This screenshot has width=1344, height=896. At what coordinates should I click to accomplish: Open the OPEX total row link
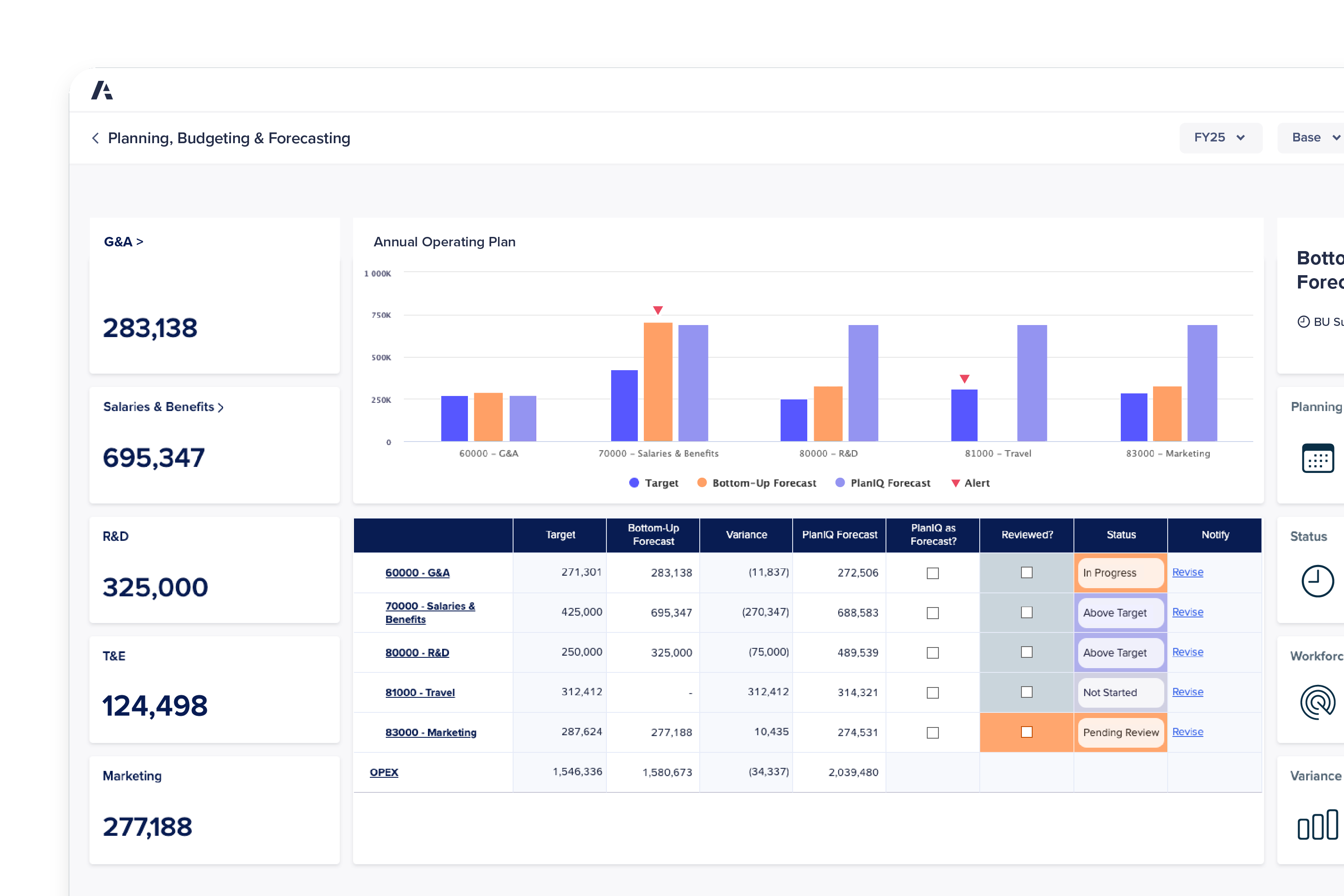pyautogui.click(x=384, y=773)
